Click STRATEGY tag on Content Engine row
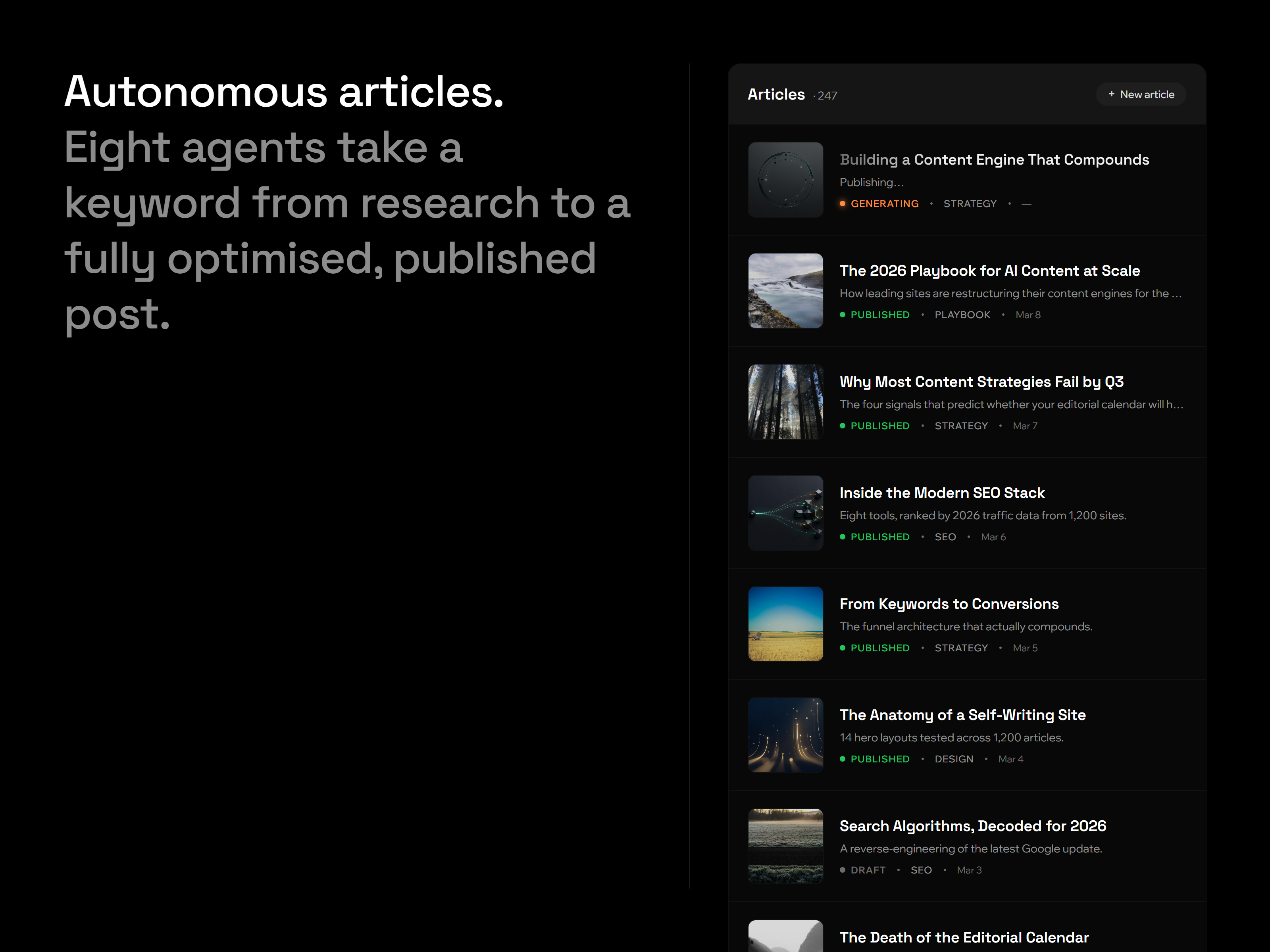Image resolution: width=1270 pixels, height=952 pixels. (970, 204)
